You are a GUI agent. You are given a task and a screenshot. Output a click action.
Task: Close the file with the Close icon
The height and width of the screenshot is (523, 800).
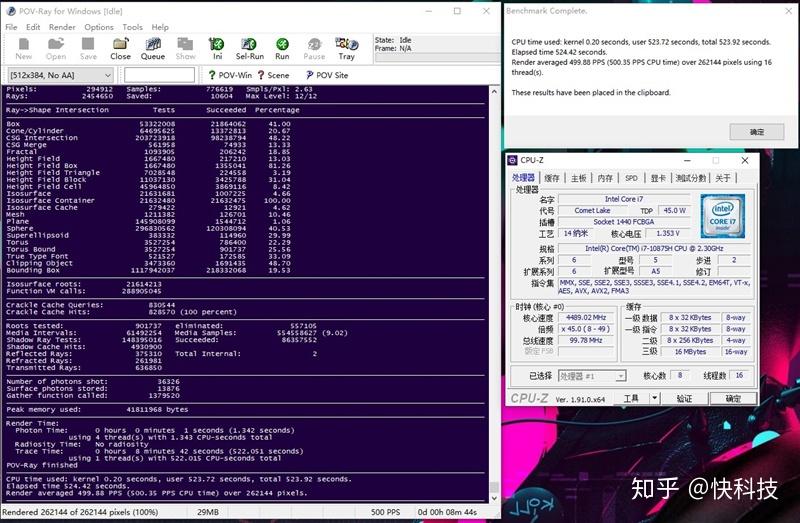[120, 49]
